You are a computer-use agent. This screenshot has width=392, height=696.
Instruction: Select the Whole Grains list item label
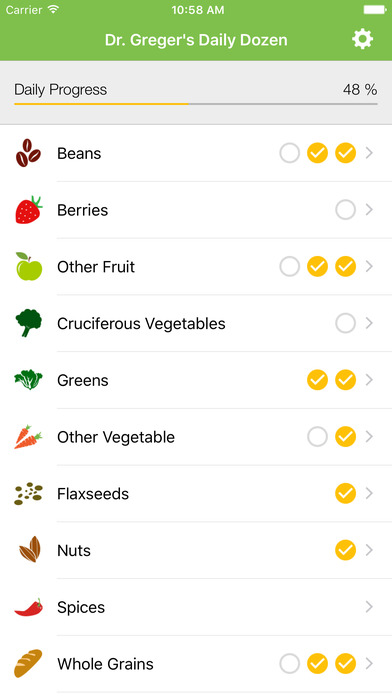coord(105,664)
